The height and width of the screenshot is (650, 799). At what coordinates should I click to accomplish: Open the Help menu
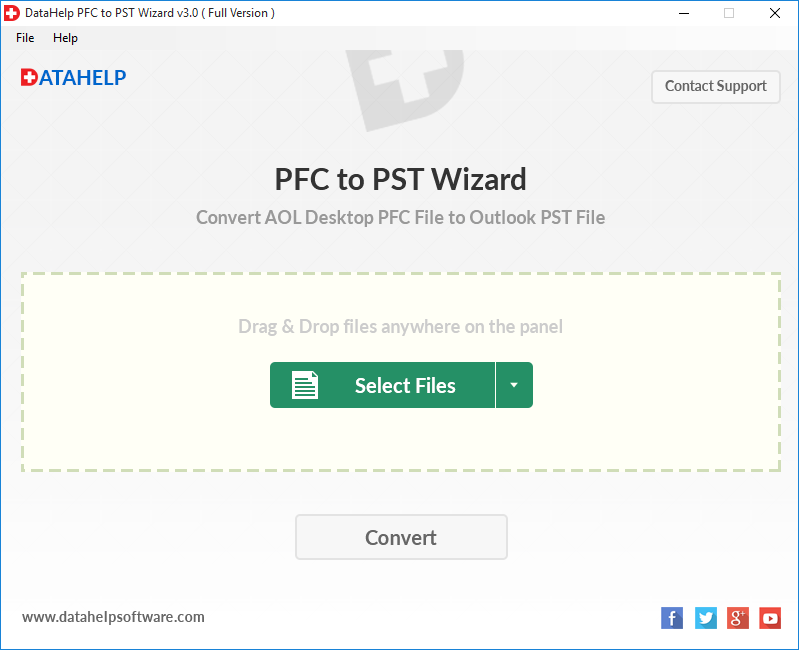65,38
